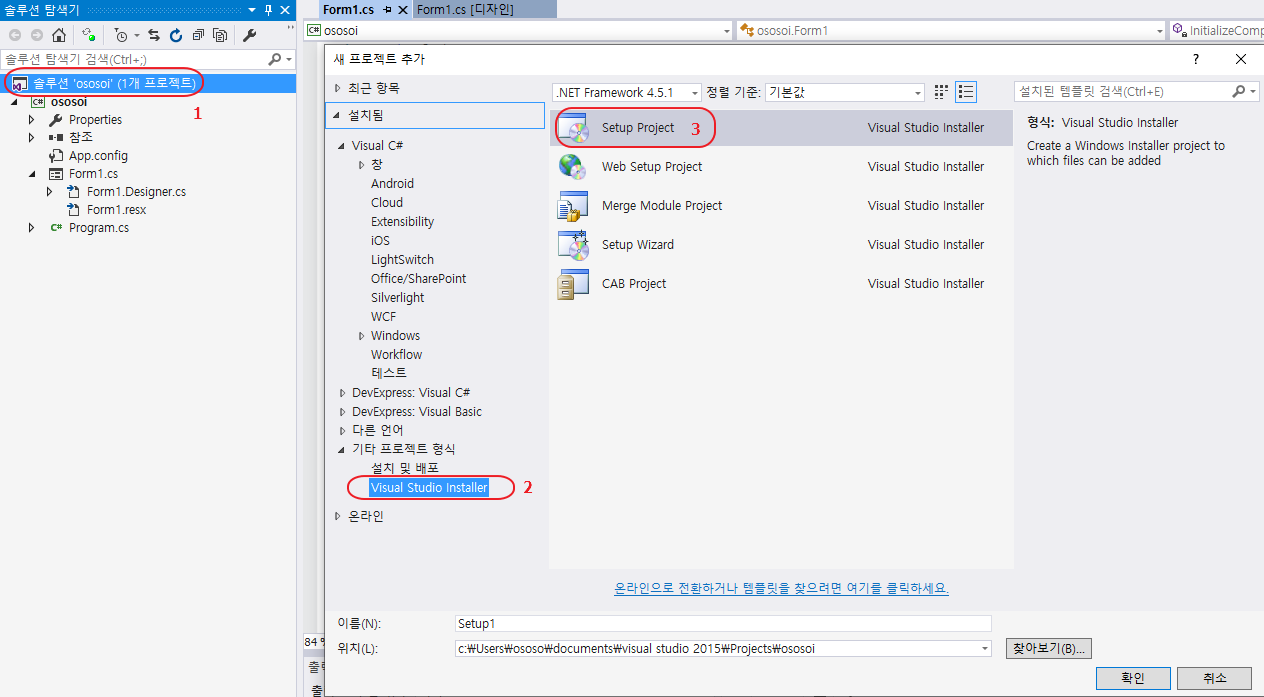
Task: Select the Cloud template category
Action: pos(387,203)
